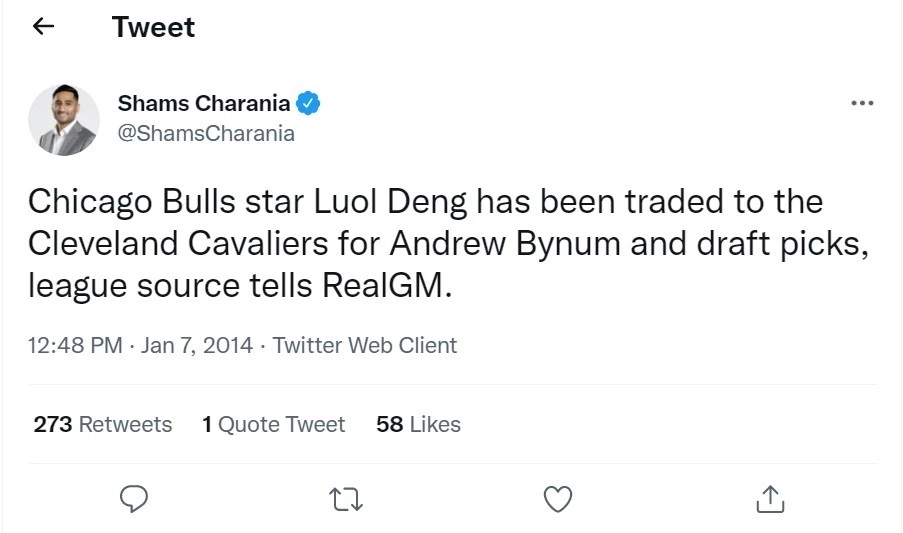Viewport: 903px width, 533px height.
Task: Open Shams Charania's profile photo
Action: click(64, 120)
